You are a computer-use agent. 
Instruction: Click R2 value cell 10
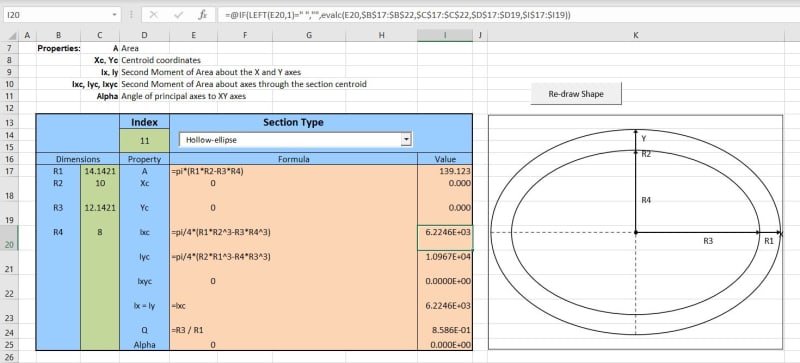[100, 183]
